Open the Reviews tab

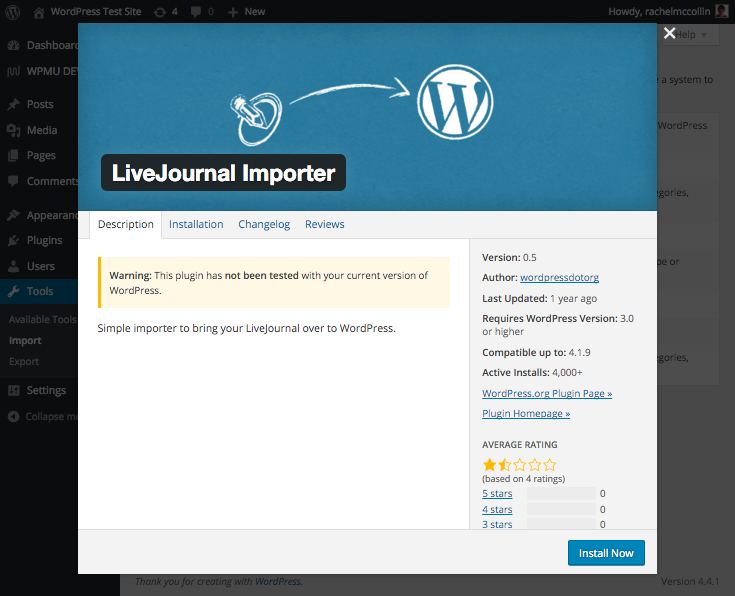[324, 225]
